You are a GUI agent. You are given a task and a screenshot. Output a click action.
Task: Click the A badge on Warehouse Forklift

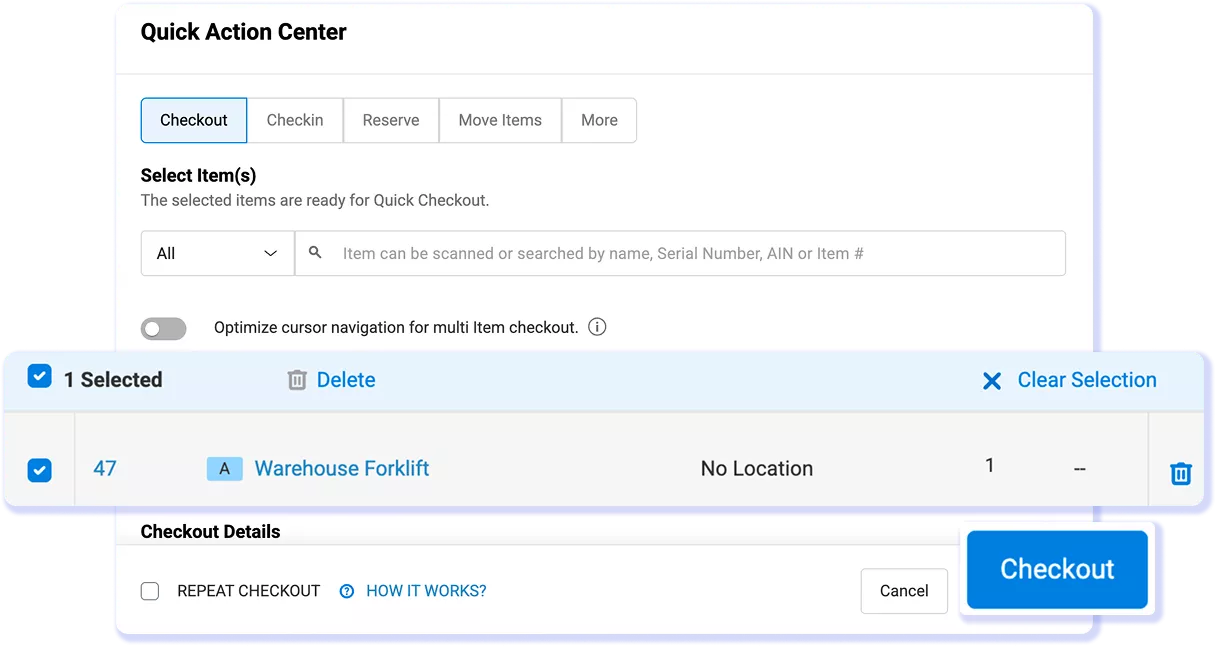[225, 468]
